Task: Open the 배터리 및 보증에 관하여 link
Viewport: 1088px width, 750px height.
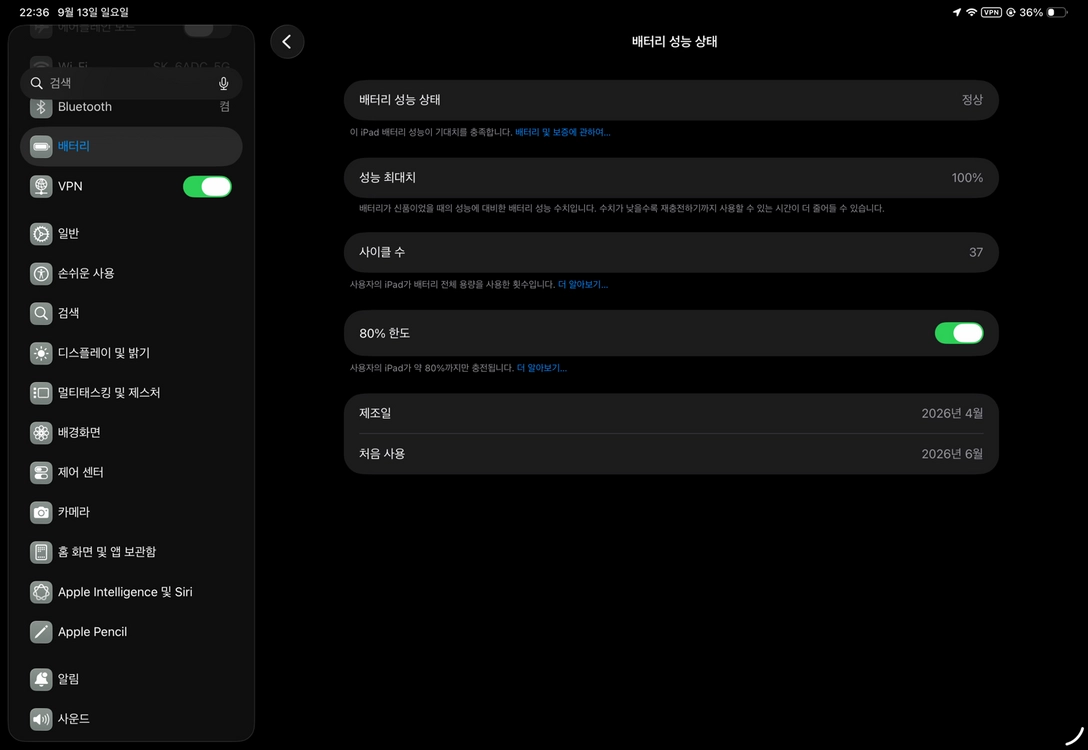Action: 563,132
